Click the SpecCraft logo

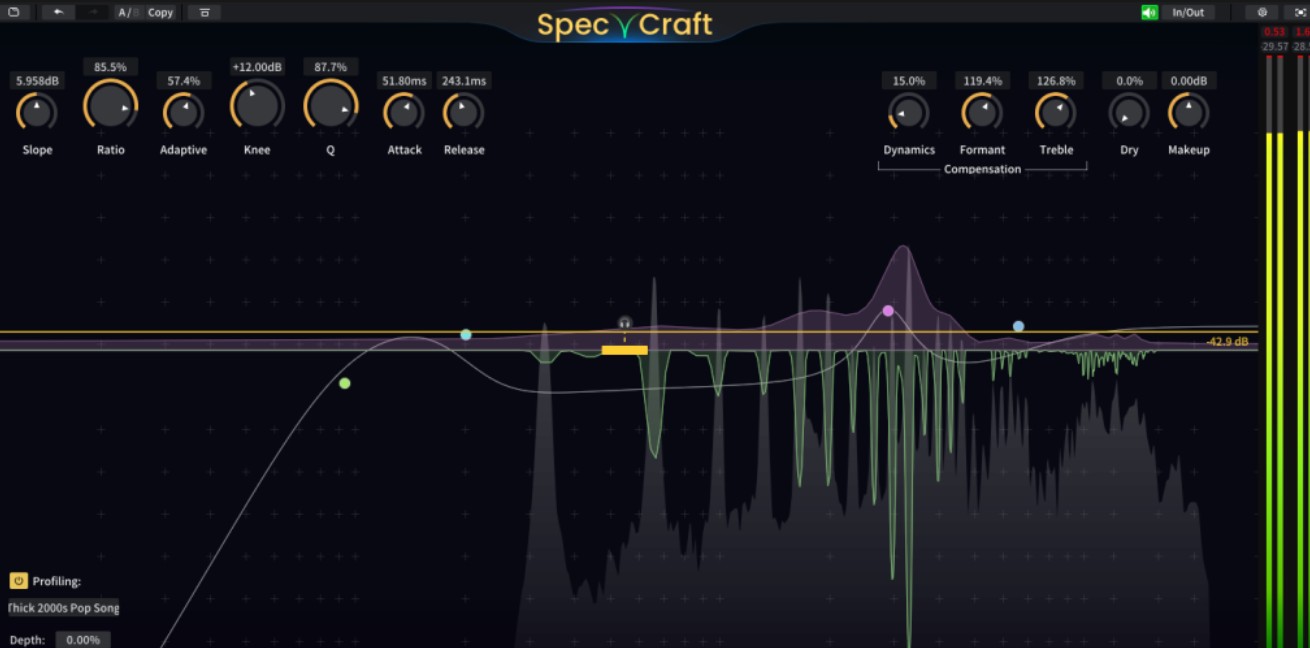[624, 24]
